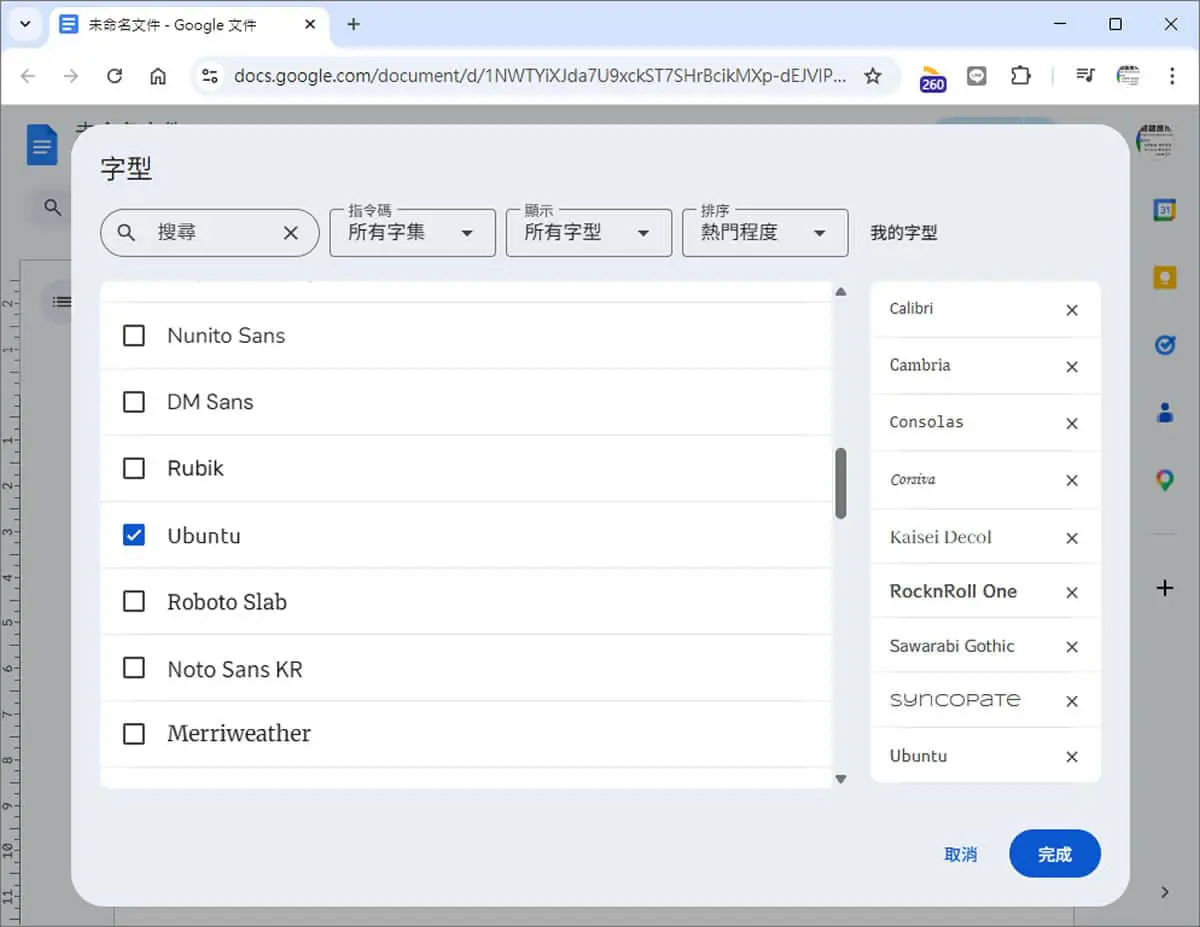Open the Chrome extensions puzzle icon
Screen dimensions: 1200x927
tap(1021, 76)
